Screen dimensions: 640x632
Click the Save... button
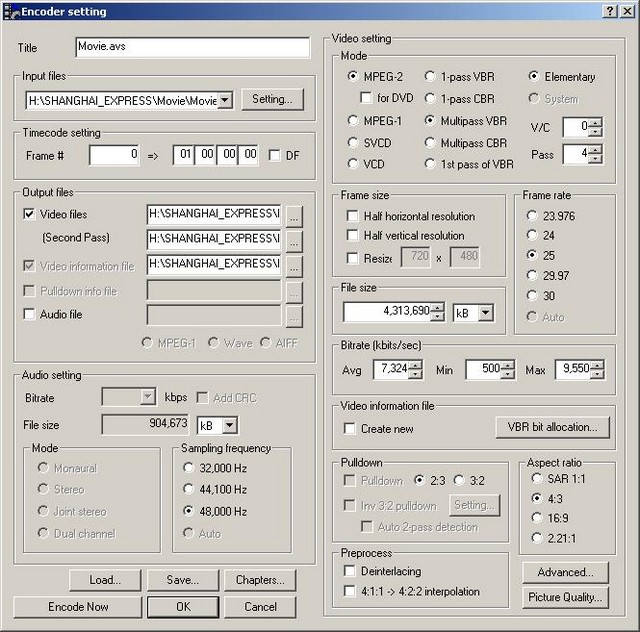point(182,580)
